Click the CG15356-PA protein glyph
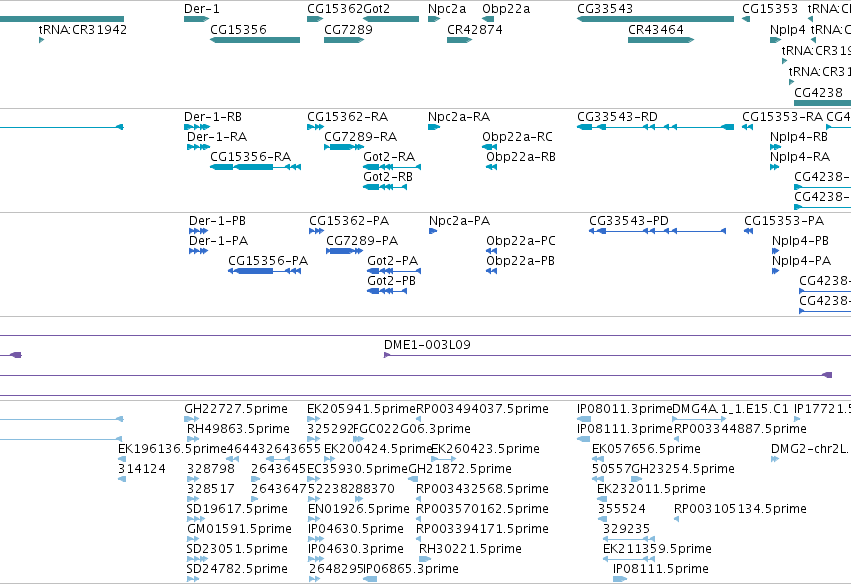The width and height of the screenshot is (851, 584). click(264, 271)
